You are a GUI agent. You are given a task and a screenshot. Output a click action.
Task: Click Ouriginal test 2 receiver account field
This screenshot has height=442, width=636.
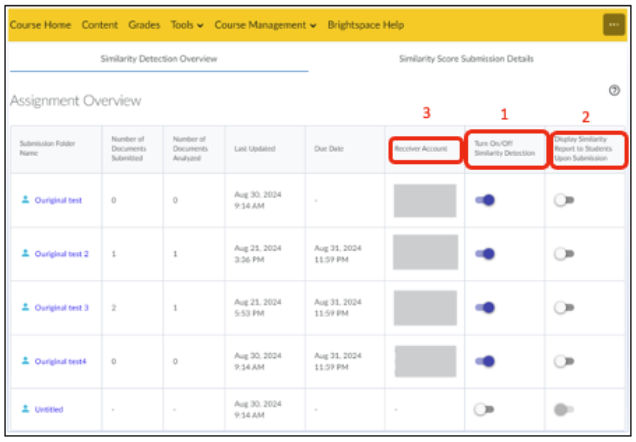(425, 252)
